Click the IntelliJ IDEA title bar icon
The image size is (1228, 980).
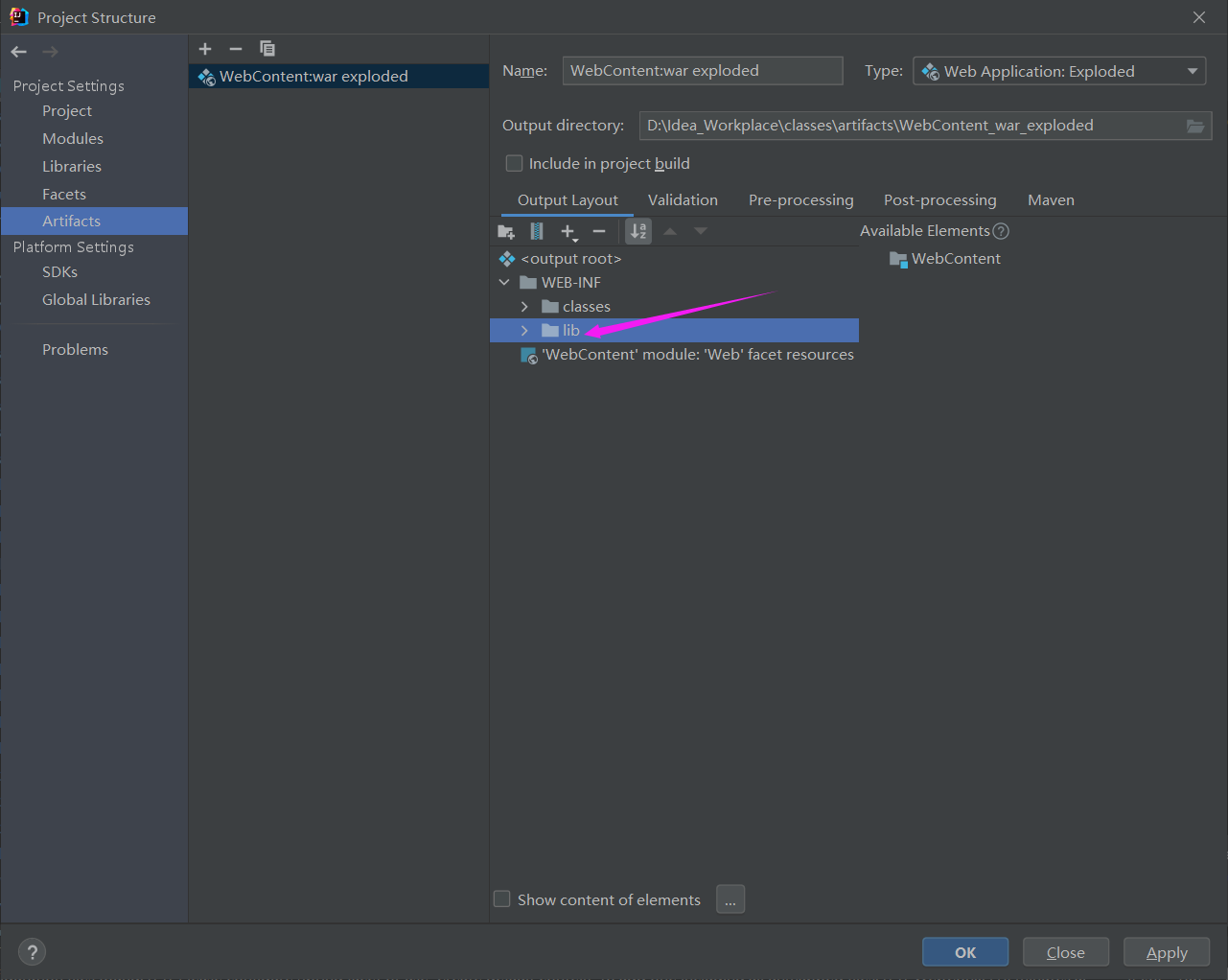(x=19, y=17)
